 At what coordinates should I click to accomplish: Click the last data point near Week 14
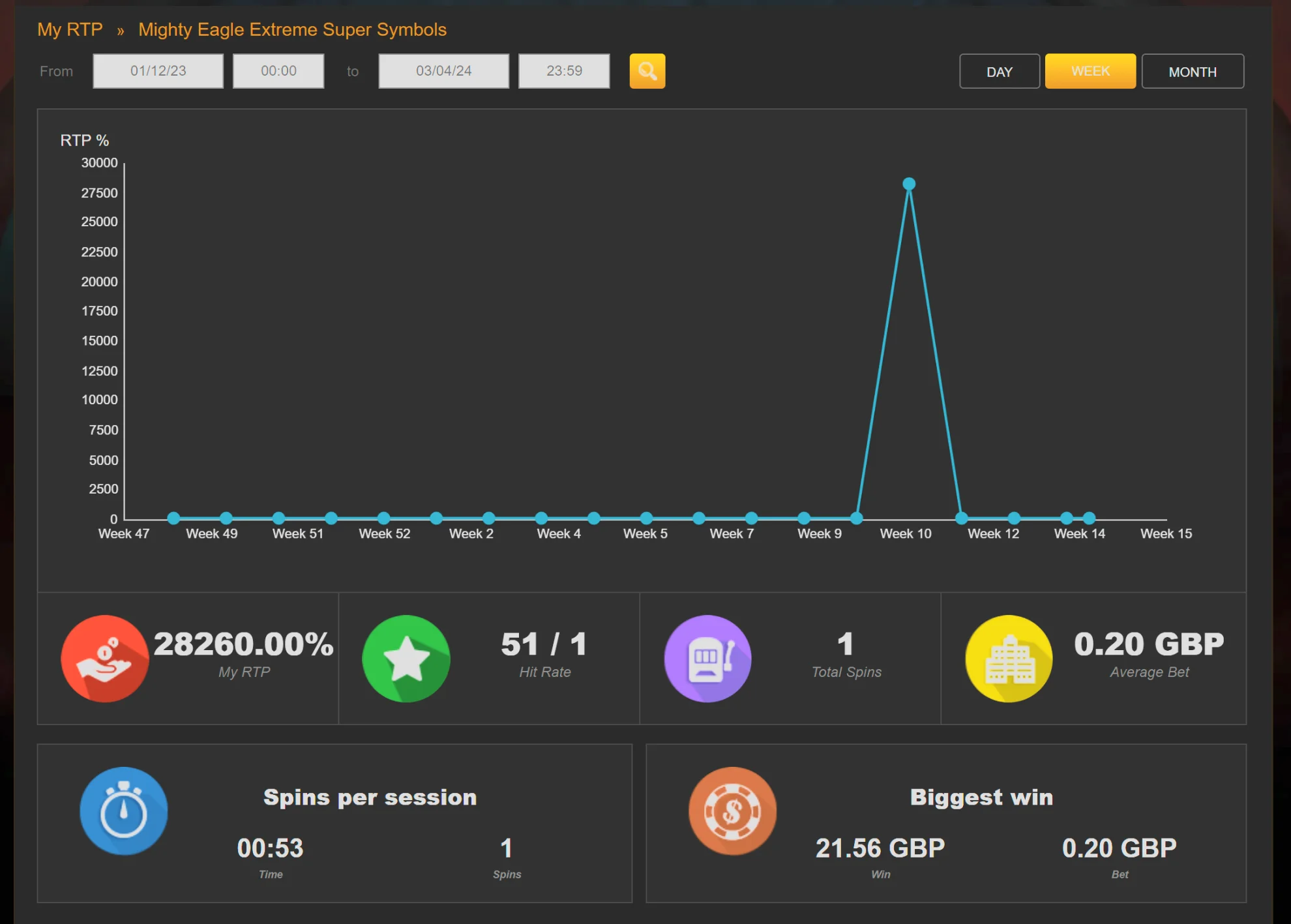1089,518
